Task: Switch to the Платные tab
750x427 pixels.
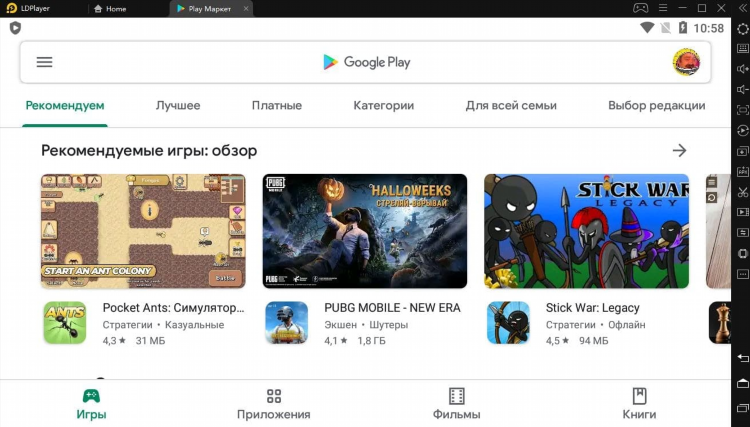Action: pos(277,106)
